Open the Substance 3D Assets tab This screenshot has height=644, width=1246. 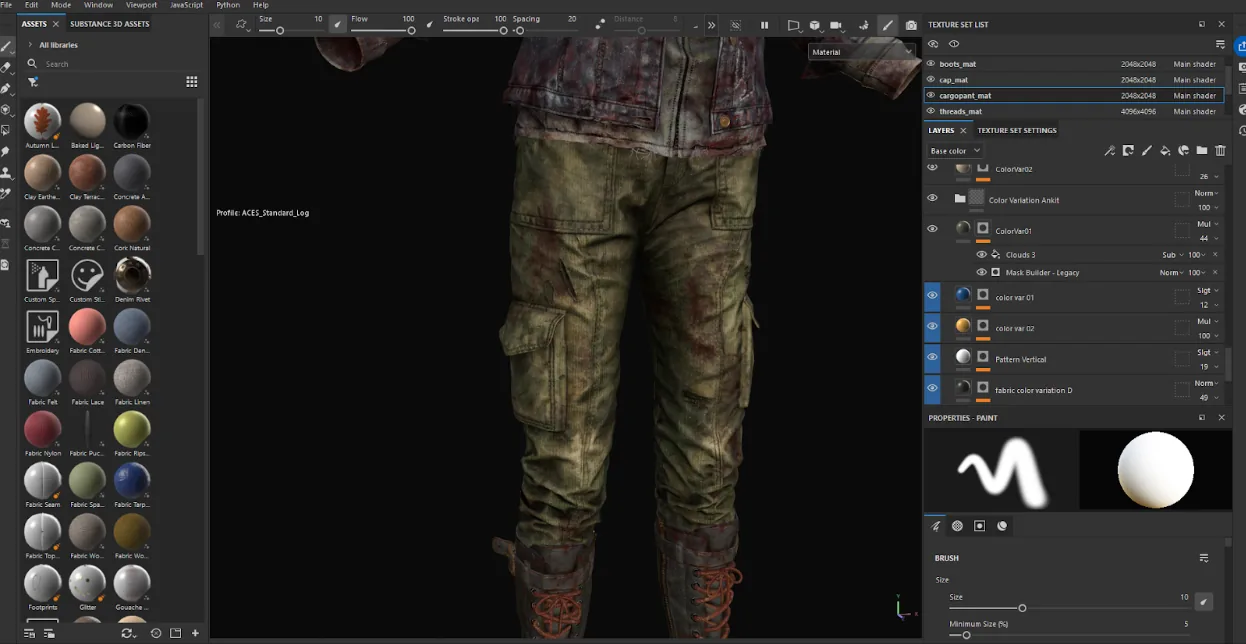(x=110, y=24)
